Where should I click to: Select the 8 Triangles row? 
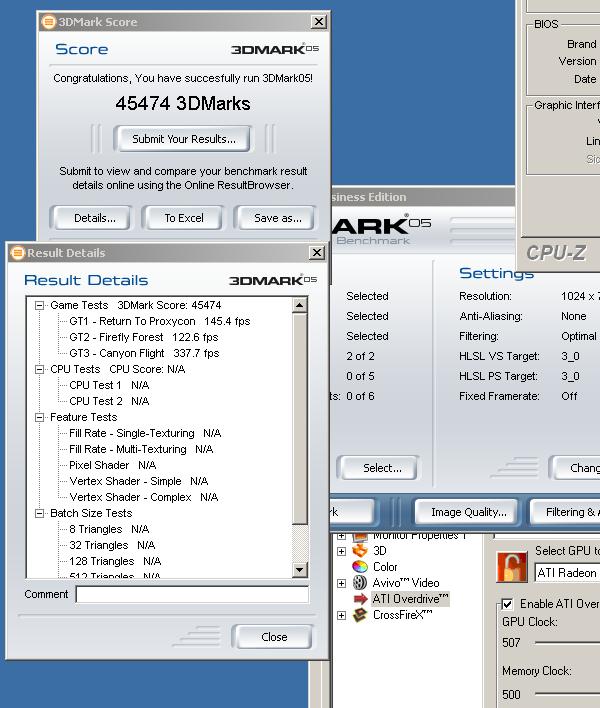(x=109, y=529)
